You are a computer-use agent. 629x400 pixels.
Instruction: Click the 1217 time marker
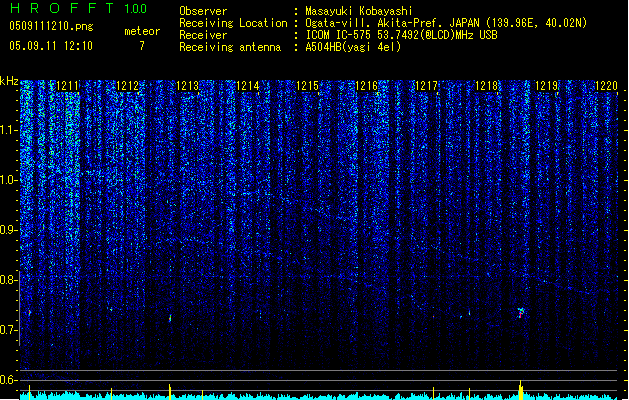click(x=426, y=86)
